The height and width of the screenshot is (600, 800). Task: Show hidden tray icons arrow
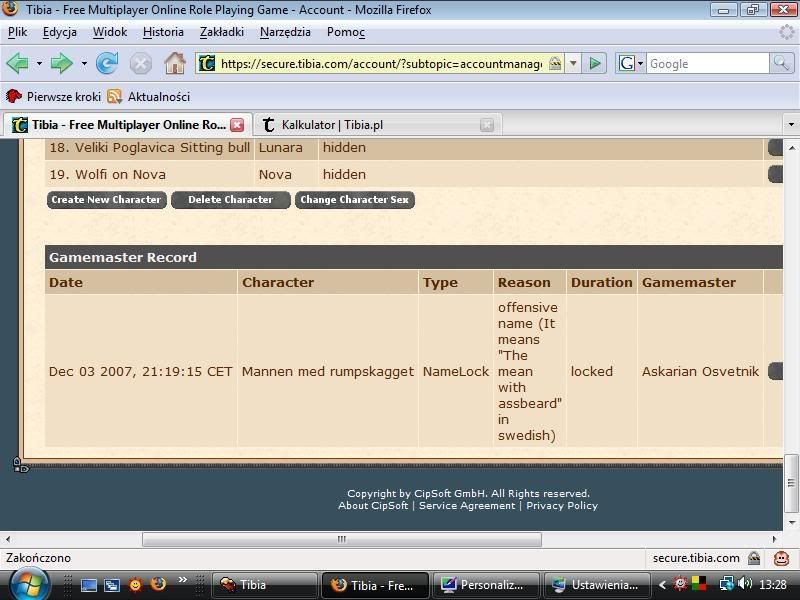click(x=662, y=585)
